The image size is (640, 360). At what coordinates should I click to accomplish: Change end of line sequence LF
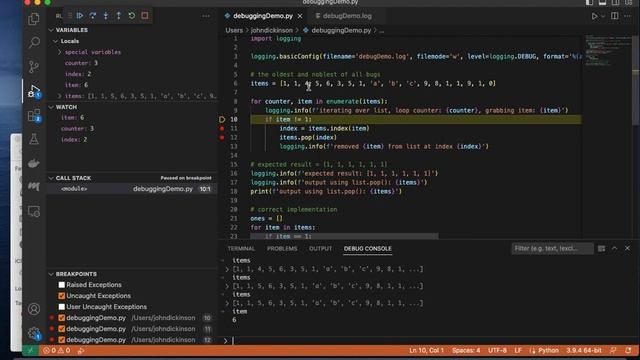[518, 350]
